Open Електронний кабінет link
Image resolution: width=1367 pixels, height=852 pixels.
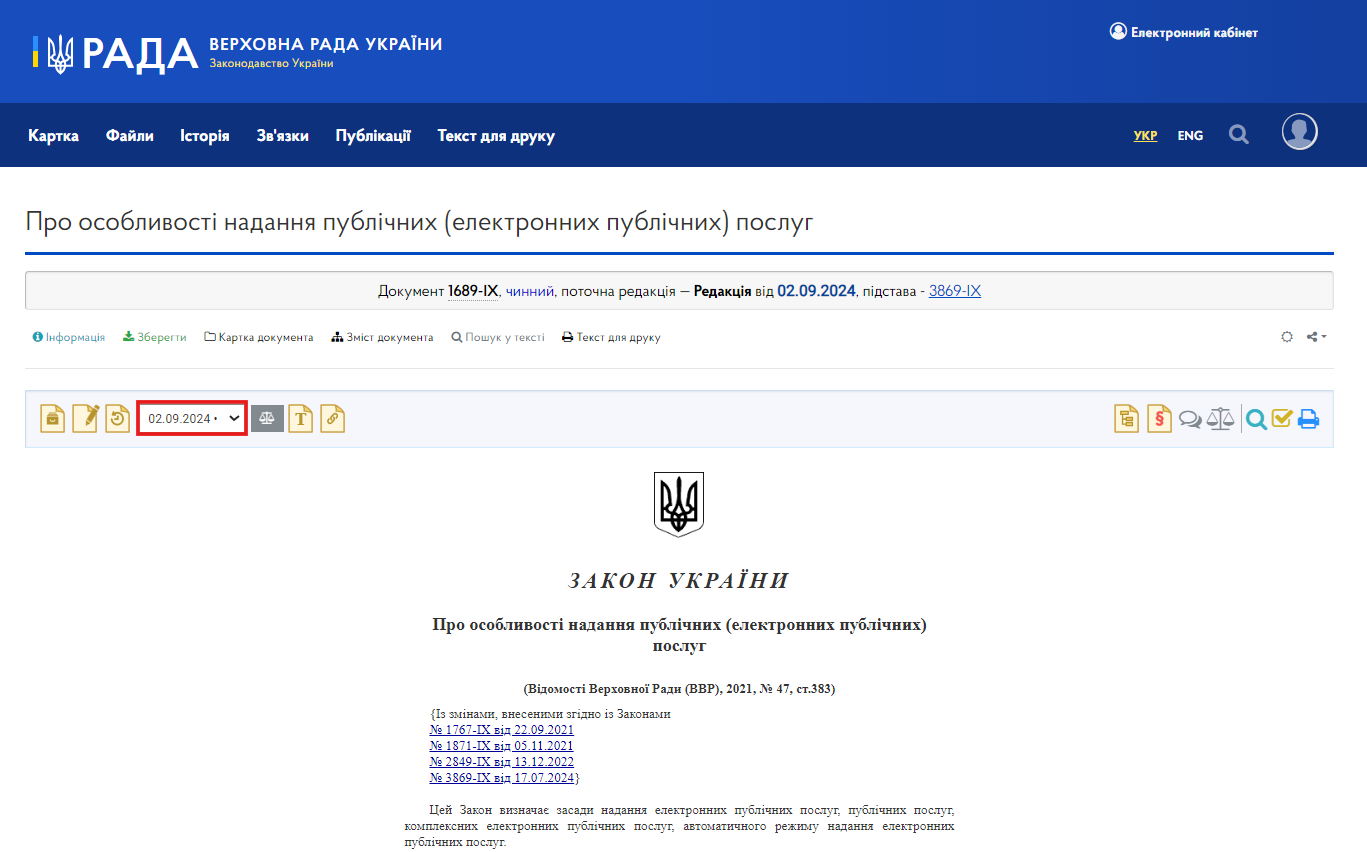tap(1184, 32)
